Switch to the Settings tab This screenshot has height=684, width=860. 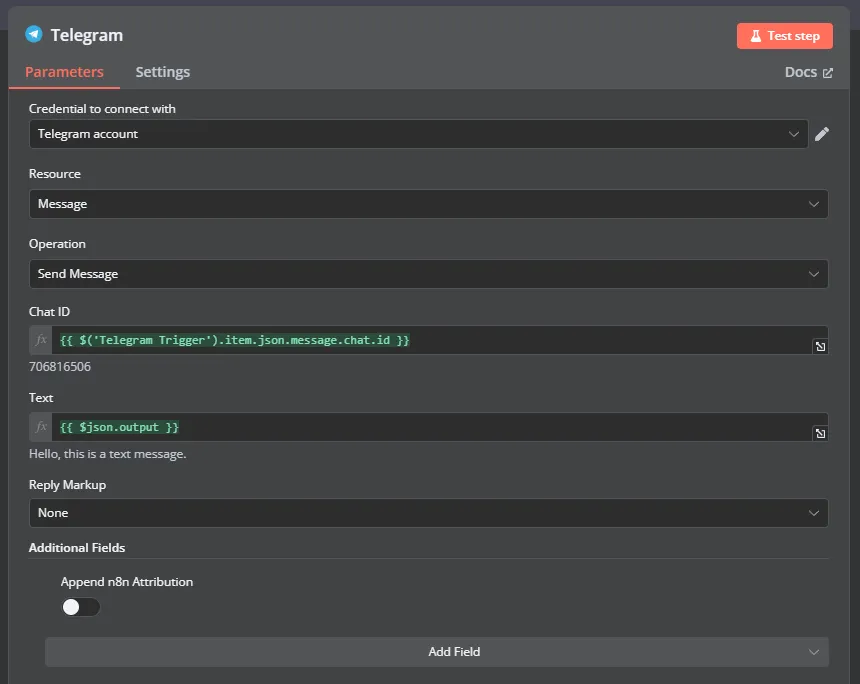[x=162, y=72]
